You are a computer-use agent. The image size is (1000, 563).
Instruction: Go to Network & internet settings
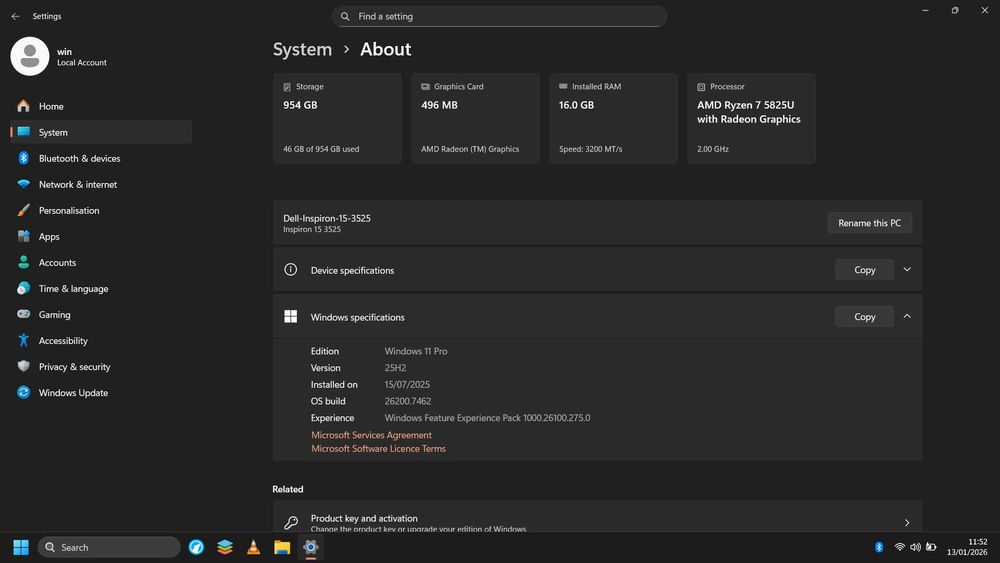[x=77, y=184]
